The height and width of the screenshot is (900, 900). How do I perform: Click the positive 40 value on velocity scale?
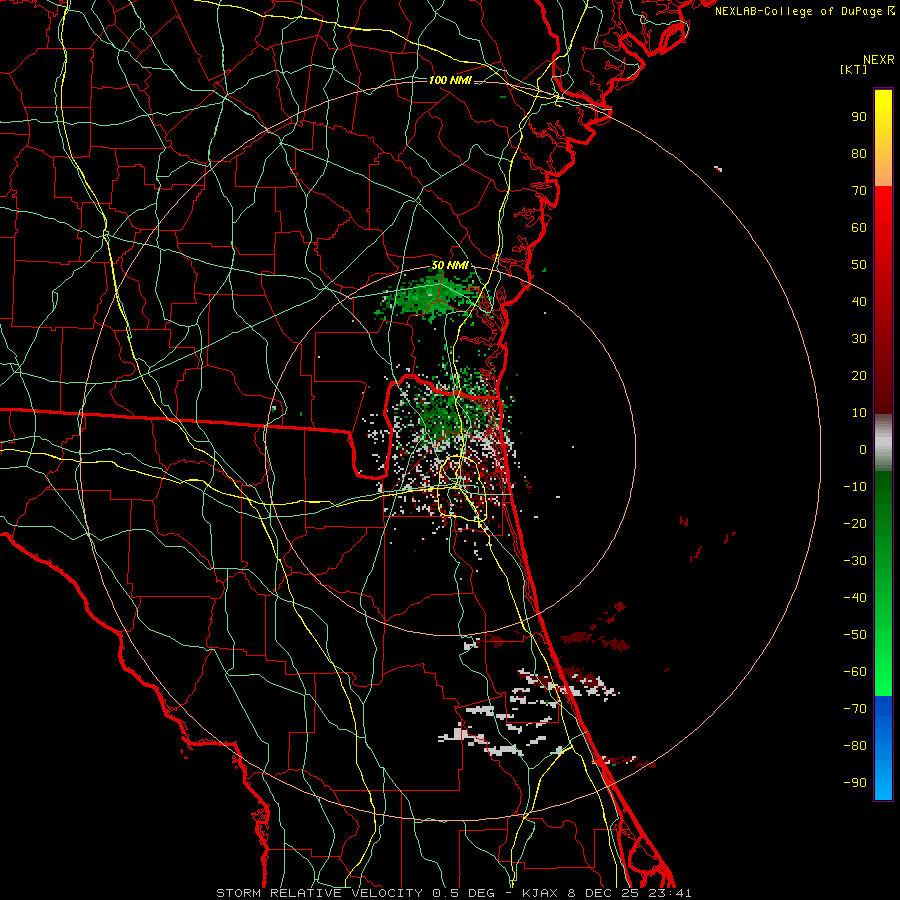859,302
